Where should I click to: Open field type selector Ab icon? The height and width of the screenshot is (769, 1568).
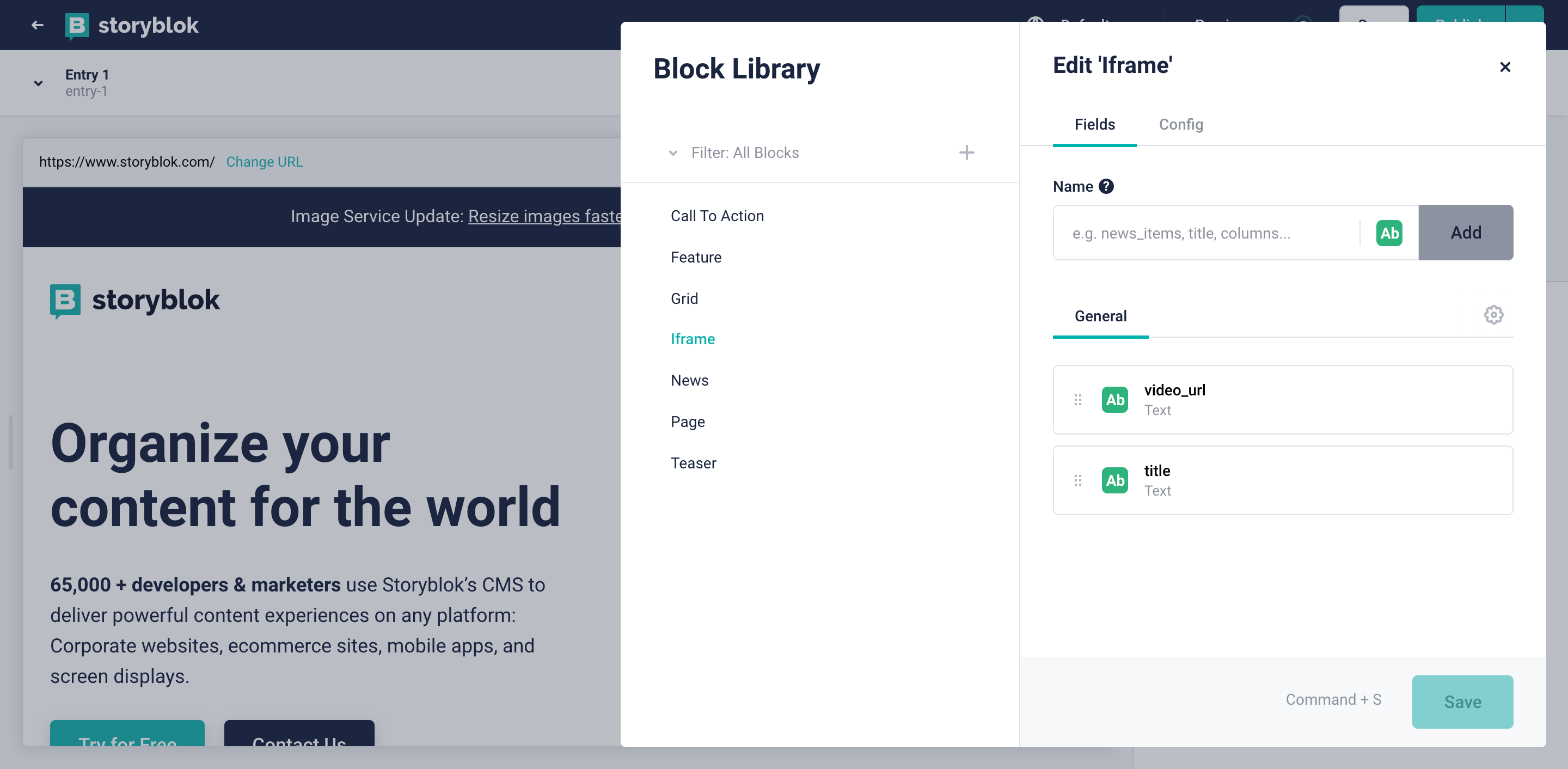coord(1389,233)
